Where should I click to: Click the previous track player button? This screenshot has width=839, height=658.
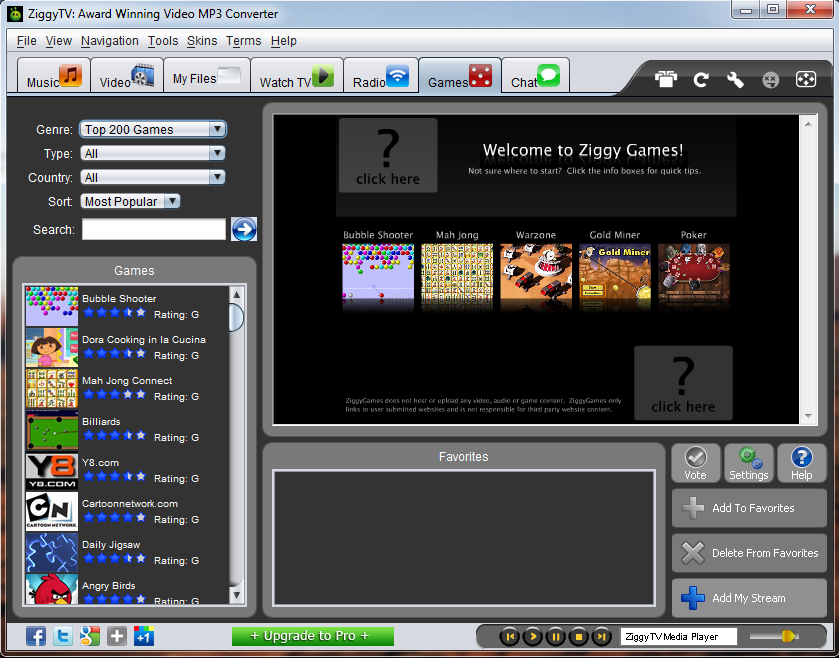tap(509, 637)
